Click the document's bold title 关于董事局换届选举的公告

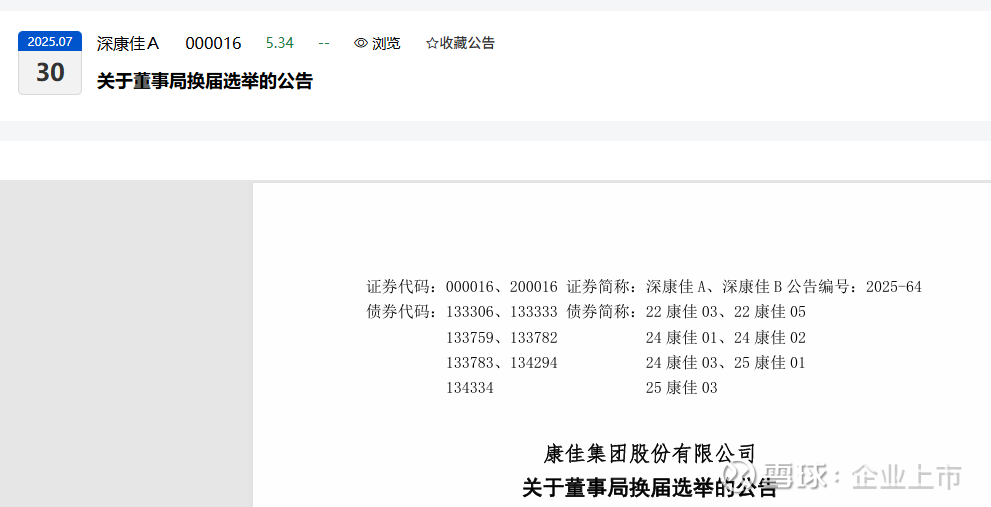pos(650,487)
